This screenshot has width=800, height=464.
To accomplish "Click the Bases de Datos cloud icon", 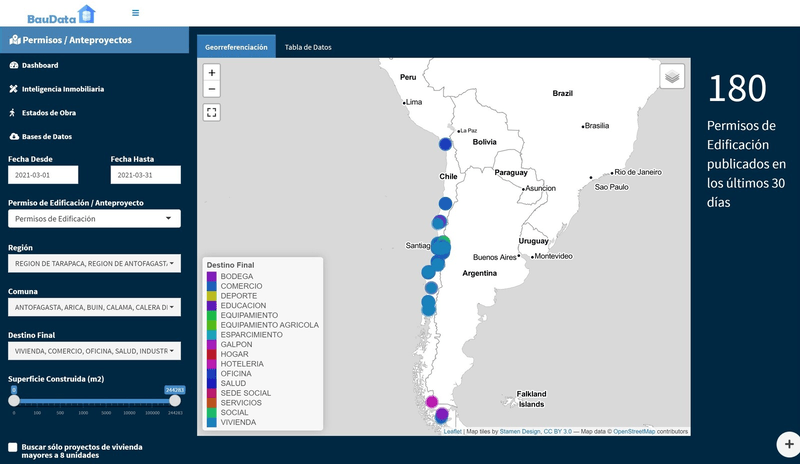I will pyautogui.click(x=14, y=136).
